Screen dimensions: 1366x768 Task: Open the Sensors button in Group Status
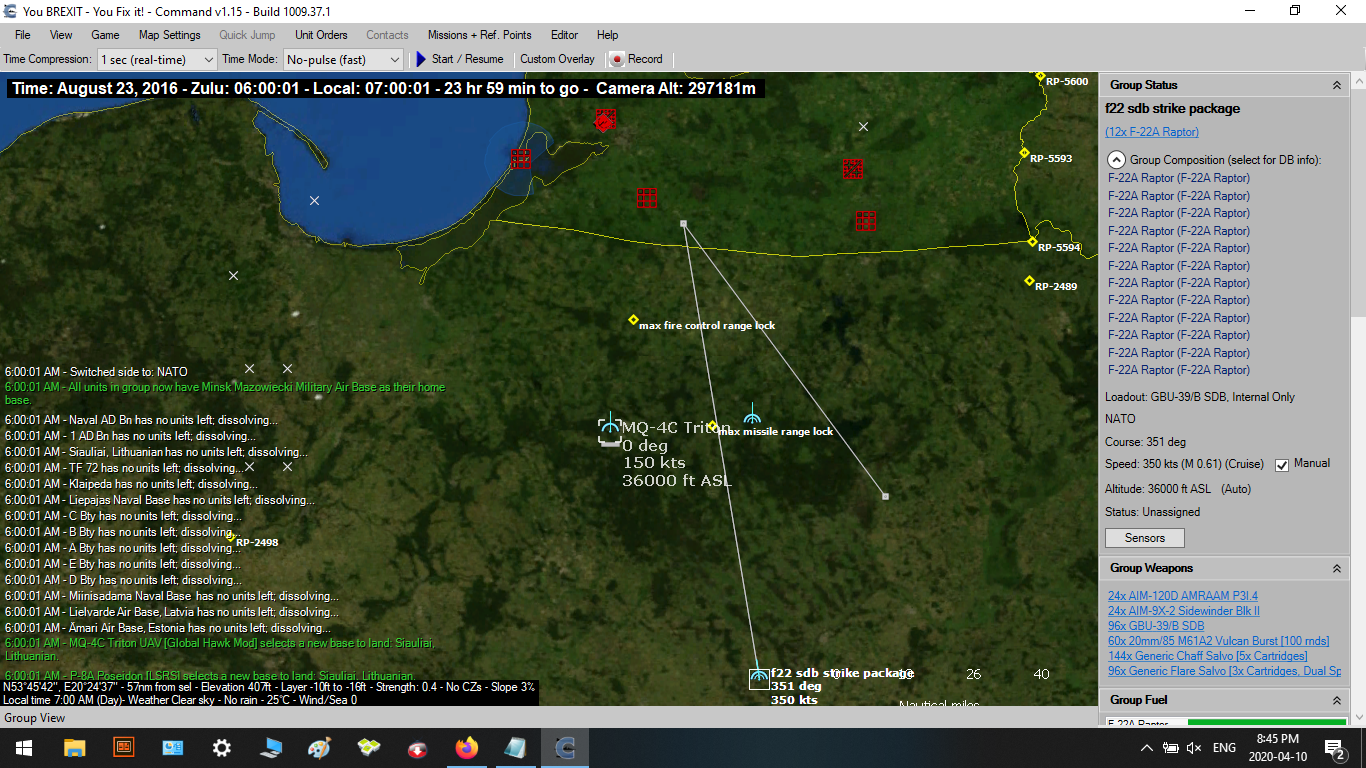[x=1144, y=538]
